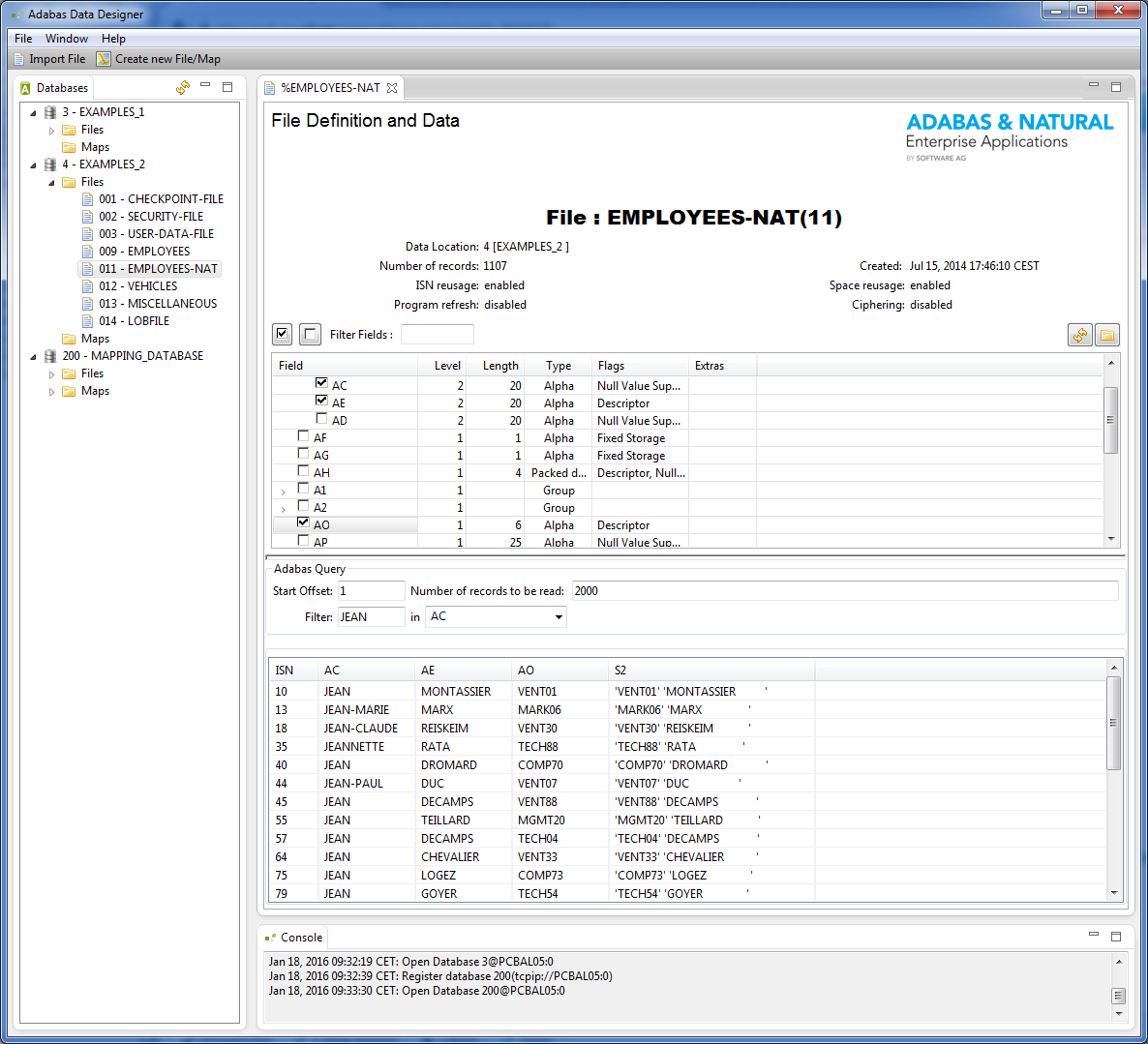Deselect all fields via the empty-box icon
The image size is (1148, 1044).
pos(309,333)
